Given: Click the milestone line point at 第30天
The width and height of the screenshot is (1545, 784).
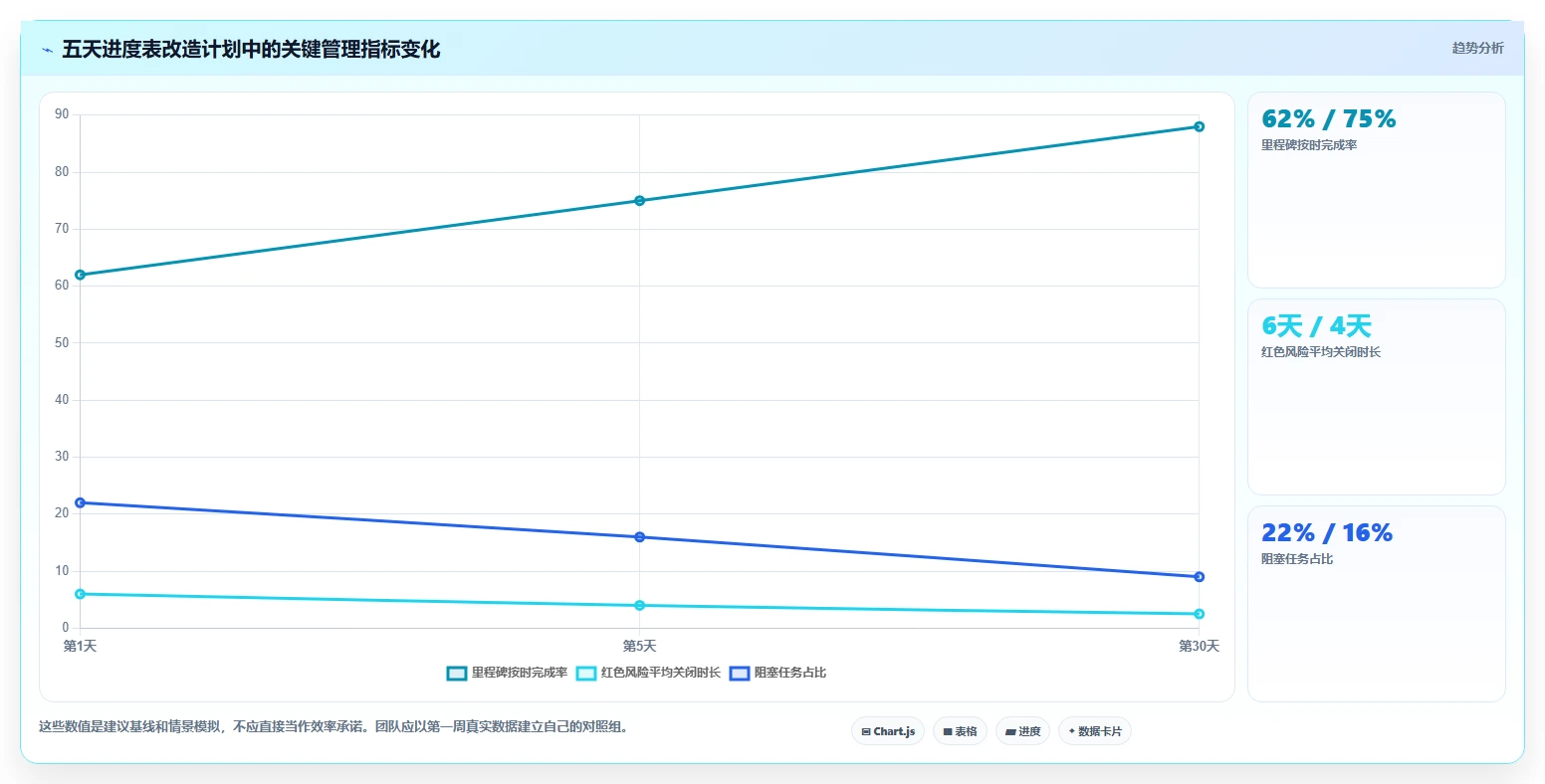Looking at the screenshot, I should click(x=1200, y=126).
